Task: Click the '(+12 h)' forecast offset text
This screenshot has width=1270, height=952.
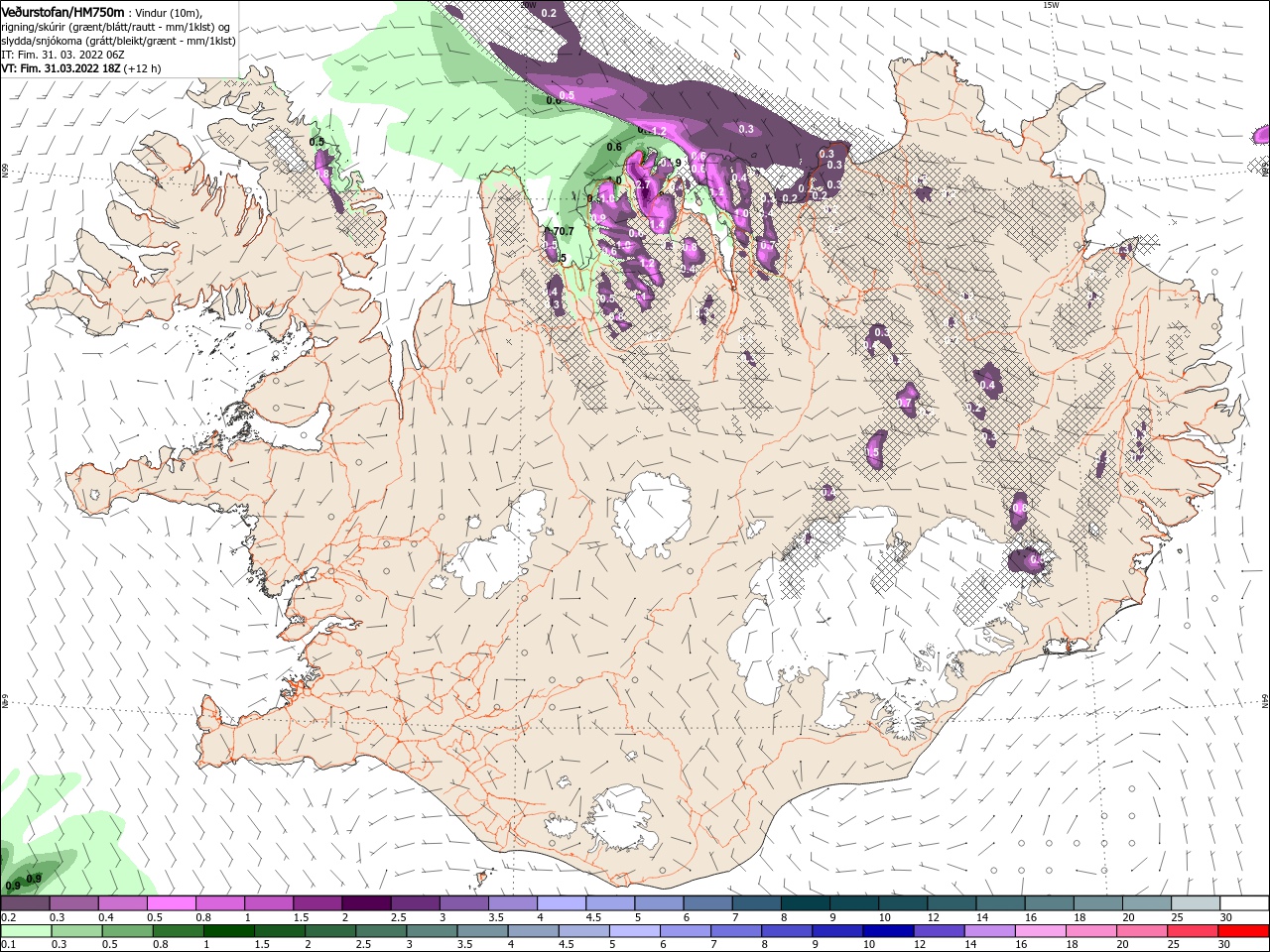Action: click(143, 68)
